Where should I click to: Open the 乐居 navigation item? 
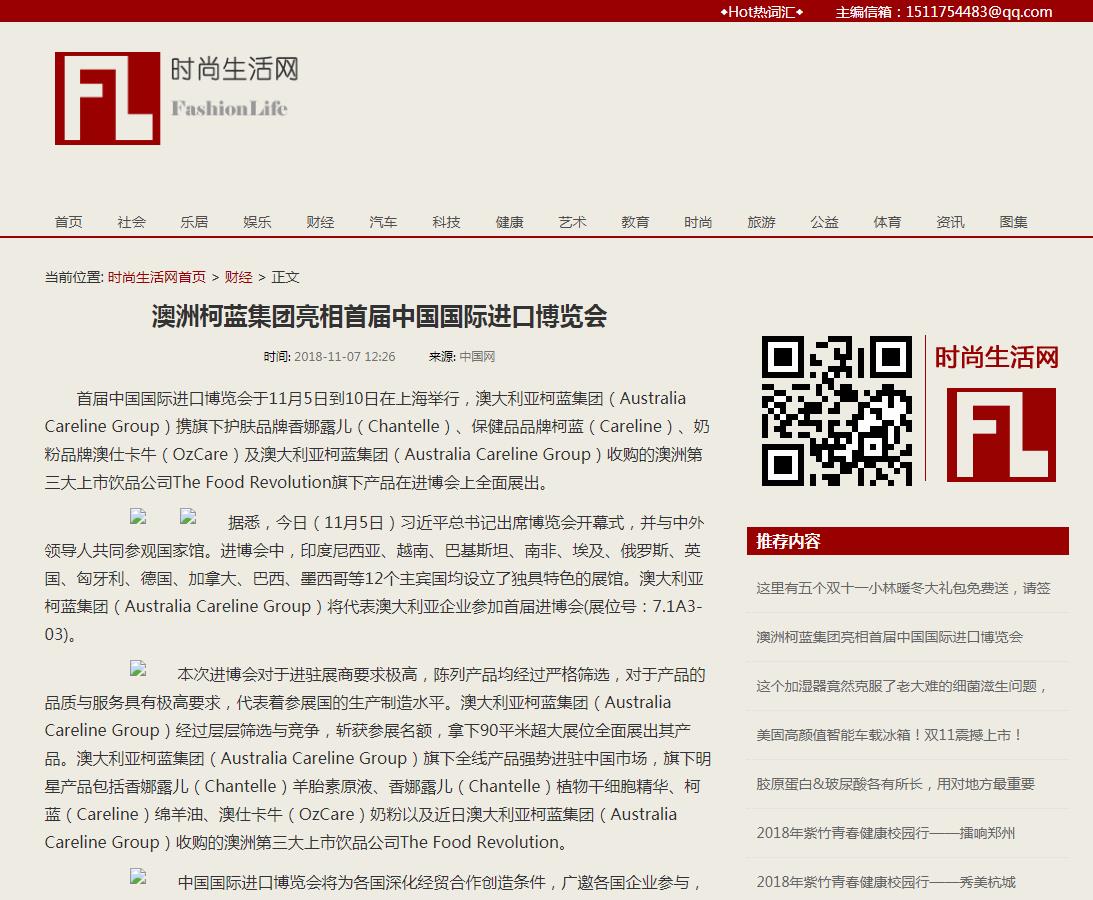(x=194, y=222)
